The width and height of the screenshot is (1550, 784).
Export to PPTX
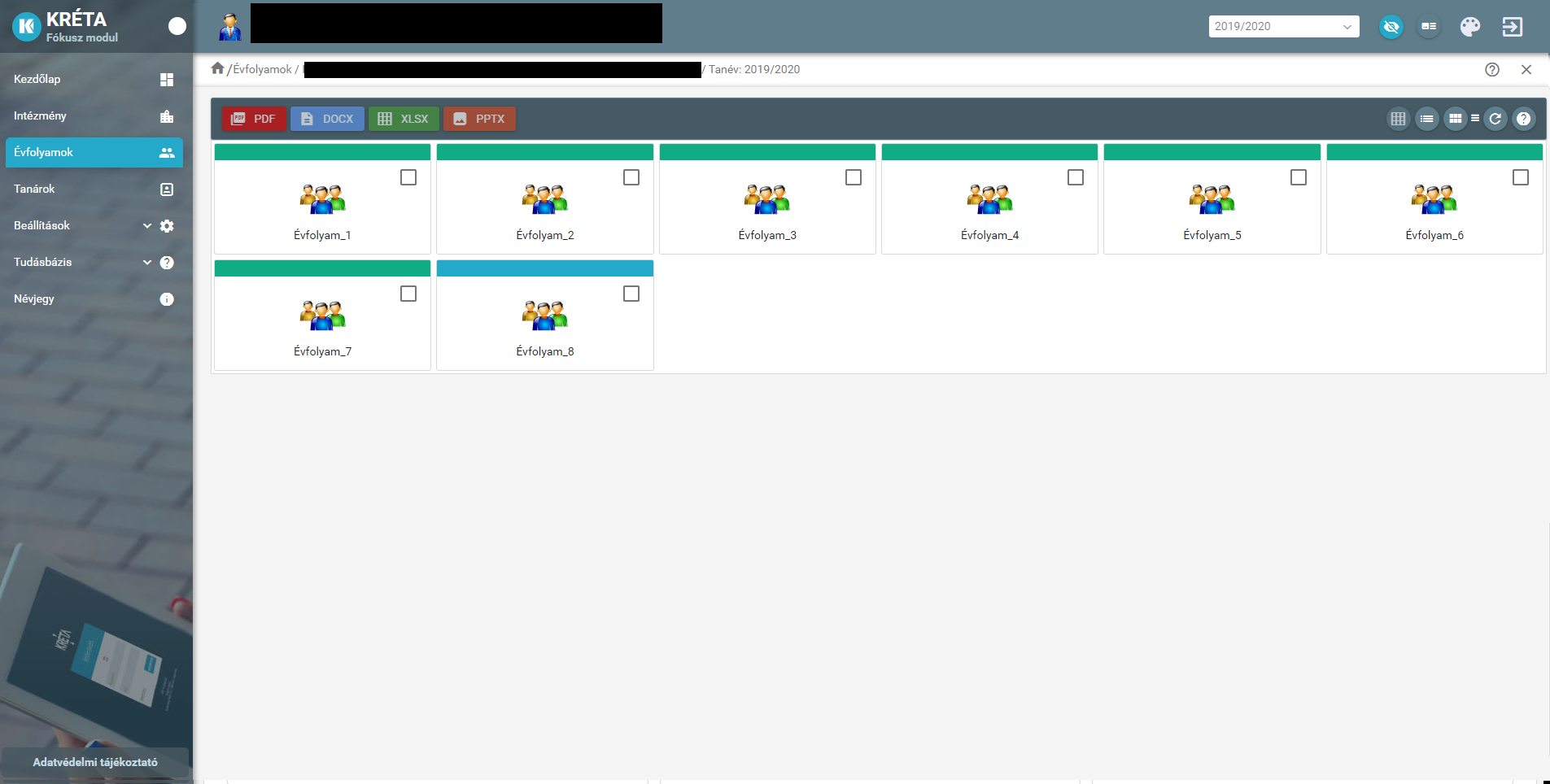(x=479, y=119)
